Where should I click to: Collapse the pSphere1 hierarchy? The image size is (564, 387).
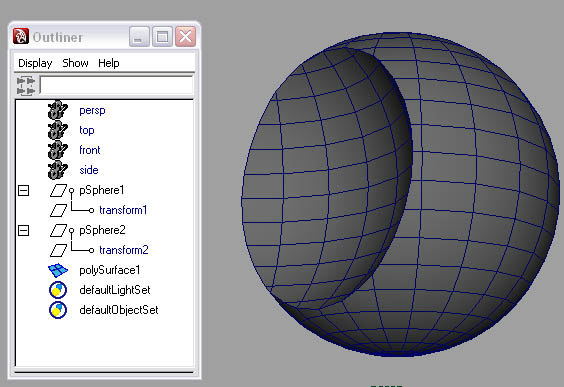[23, 190]
